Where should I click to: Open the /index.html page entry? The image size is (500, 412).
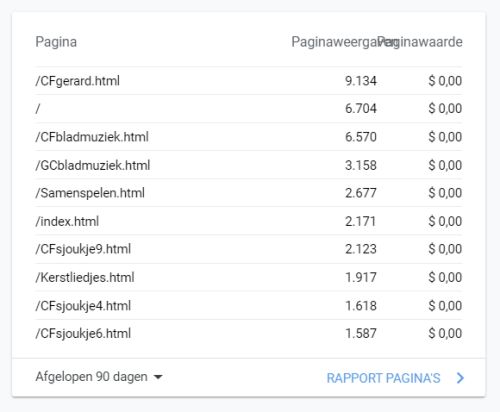coord(67,221)
